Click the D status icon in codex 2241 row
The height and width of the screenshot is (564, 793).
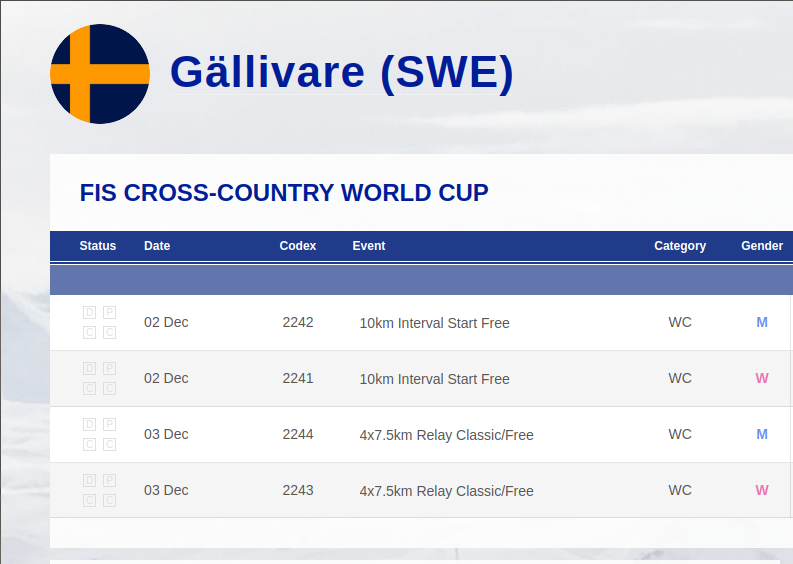tap(90, 369)
